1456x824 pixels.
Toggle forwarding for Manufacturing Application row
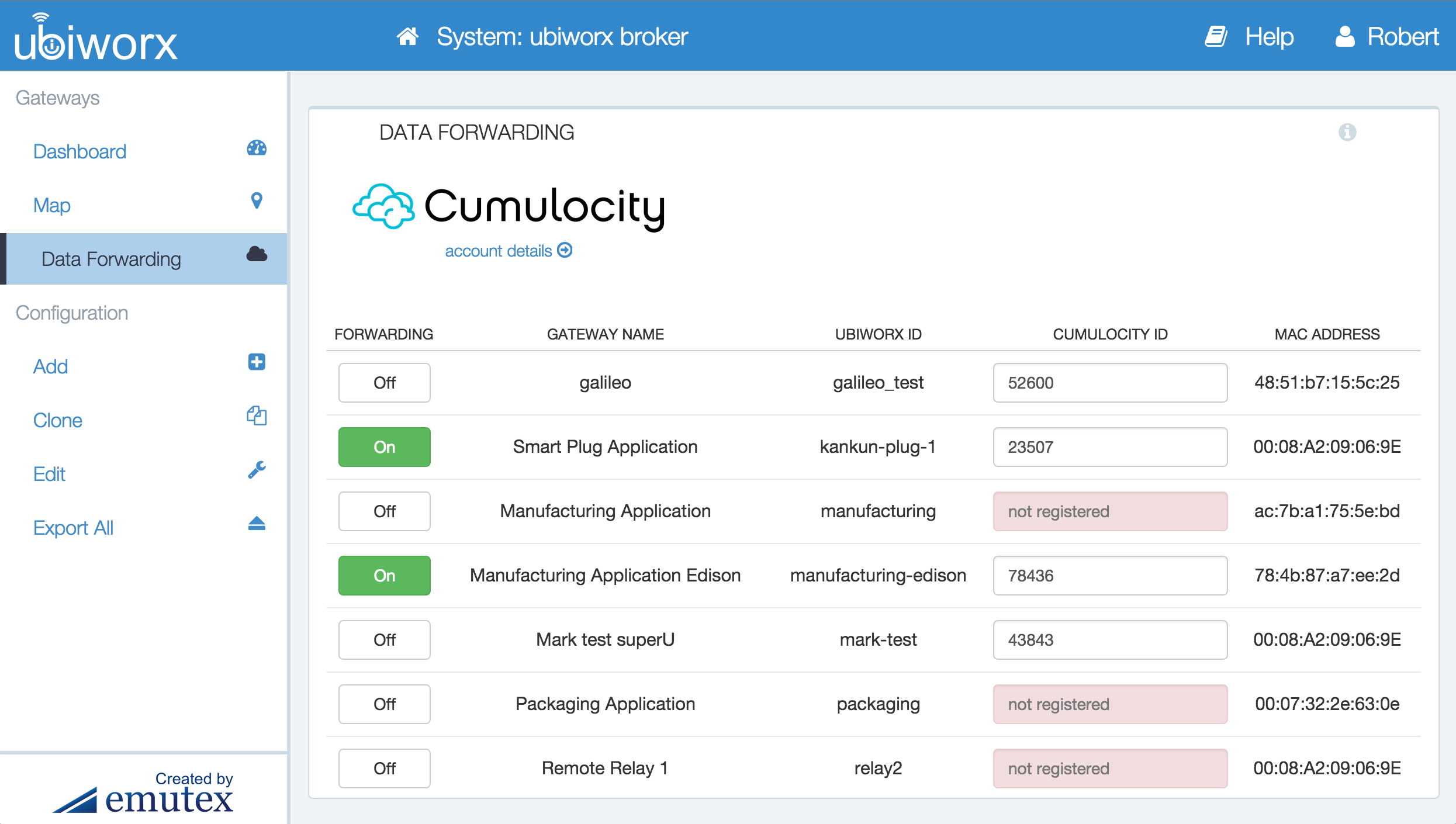pos(385,511)
